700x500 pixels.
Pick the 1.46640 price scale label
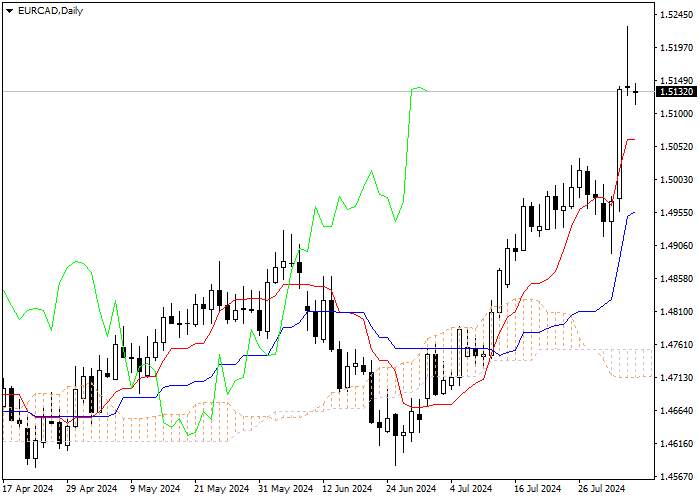click(x=677, y=411)
